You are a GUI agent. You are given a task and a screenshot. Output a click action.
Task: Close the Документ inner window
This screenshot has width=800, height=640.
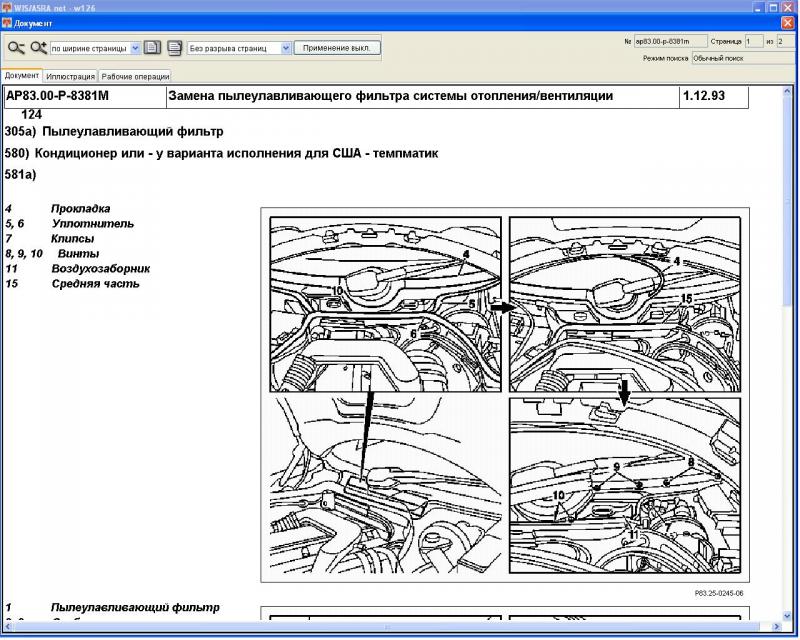click(x=788, y=23)
